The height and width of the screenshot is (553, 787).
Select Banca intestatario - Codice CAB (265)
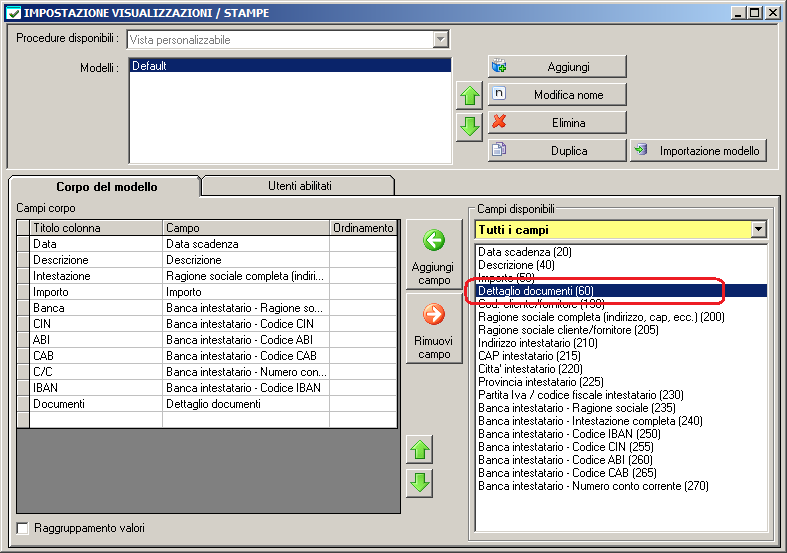coord(620,473)
